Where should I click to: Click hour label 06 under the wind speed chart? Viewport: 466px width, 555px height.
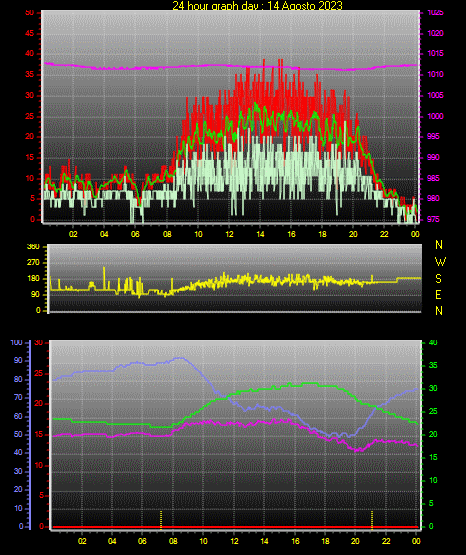pyautogui.click(x=135, y=234)
